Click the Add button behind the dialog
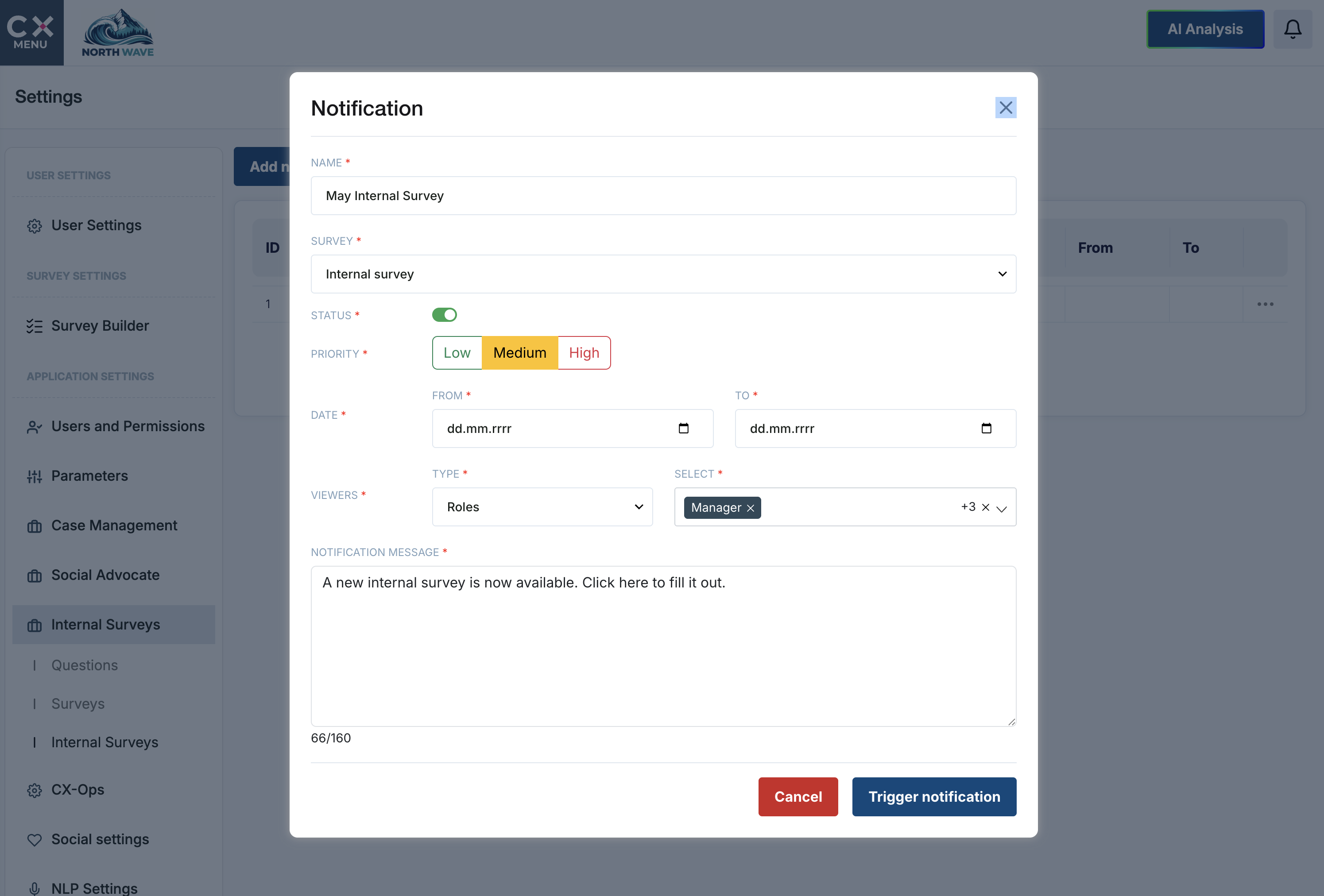This screenshot has width=1324, height=896. [x=262, y=166]
